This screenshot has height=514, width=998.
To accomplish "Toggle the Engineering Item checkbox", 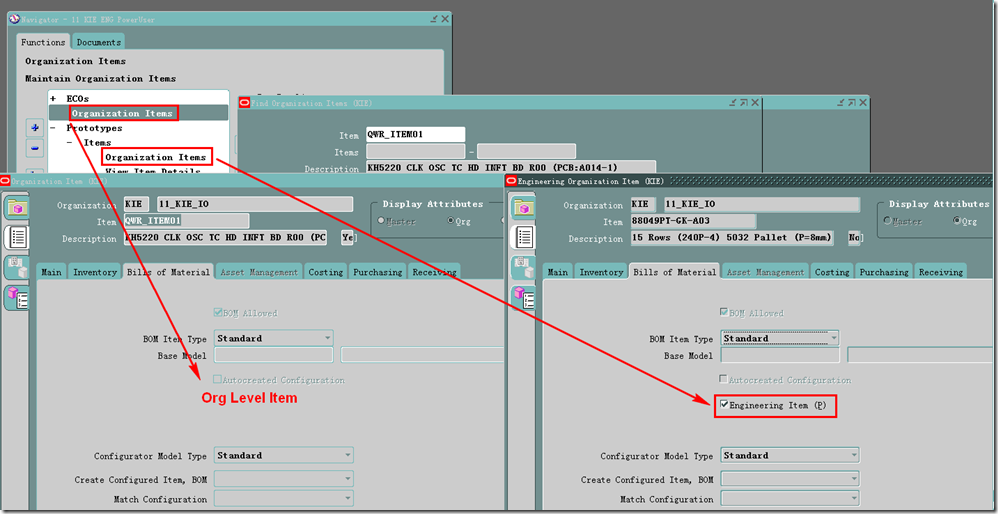I will [724, 405].
